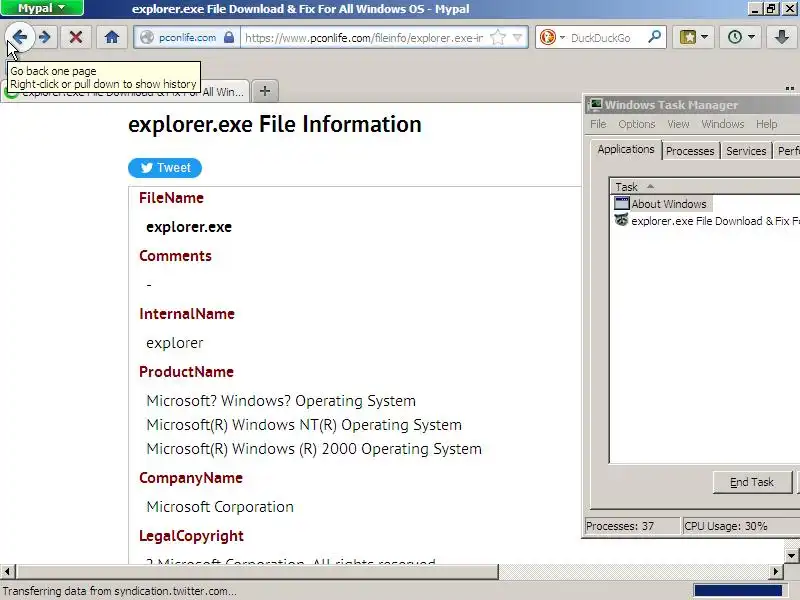Click the Mypal raccoon icon in task list
The image size is (800, 600).
pos(621,220)
